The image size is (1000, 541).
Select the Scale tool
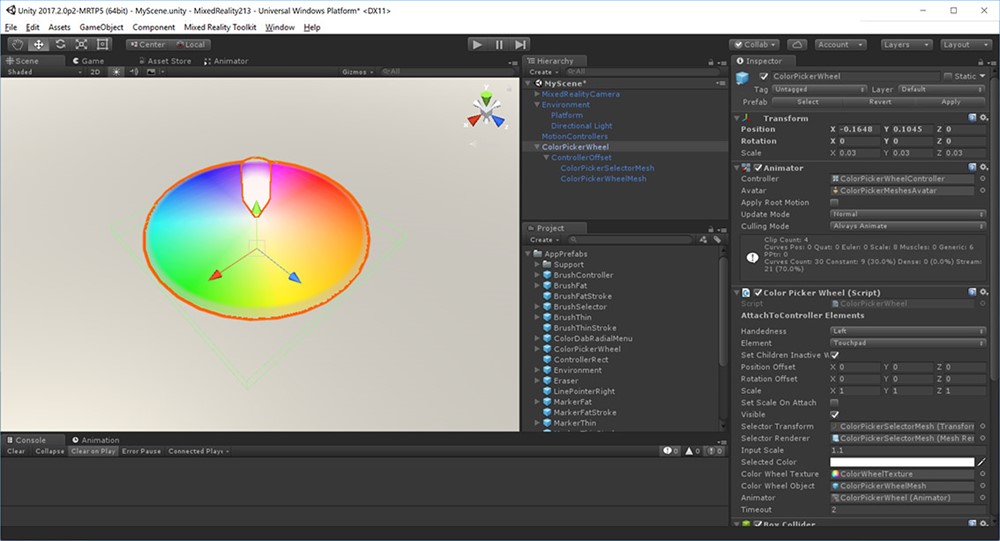(81, 44)
